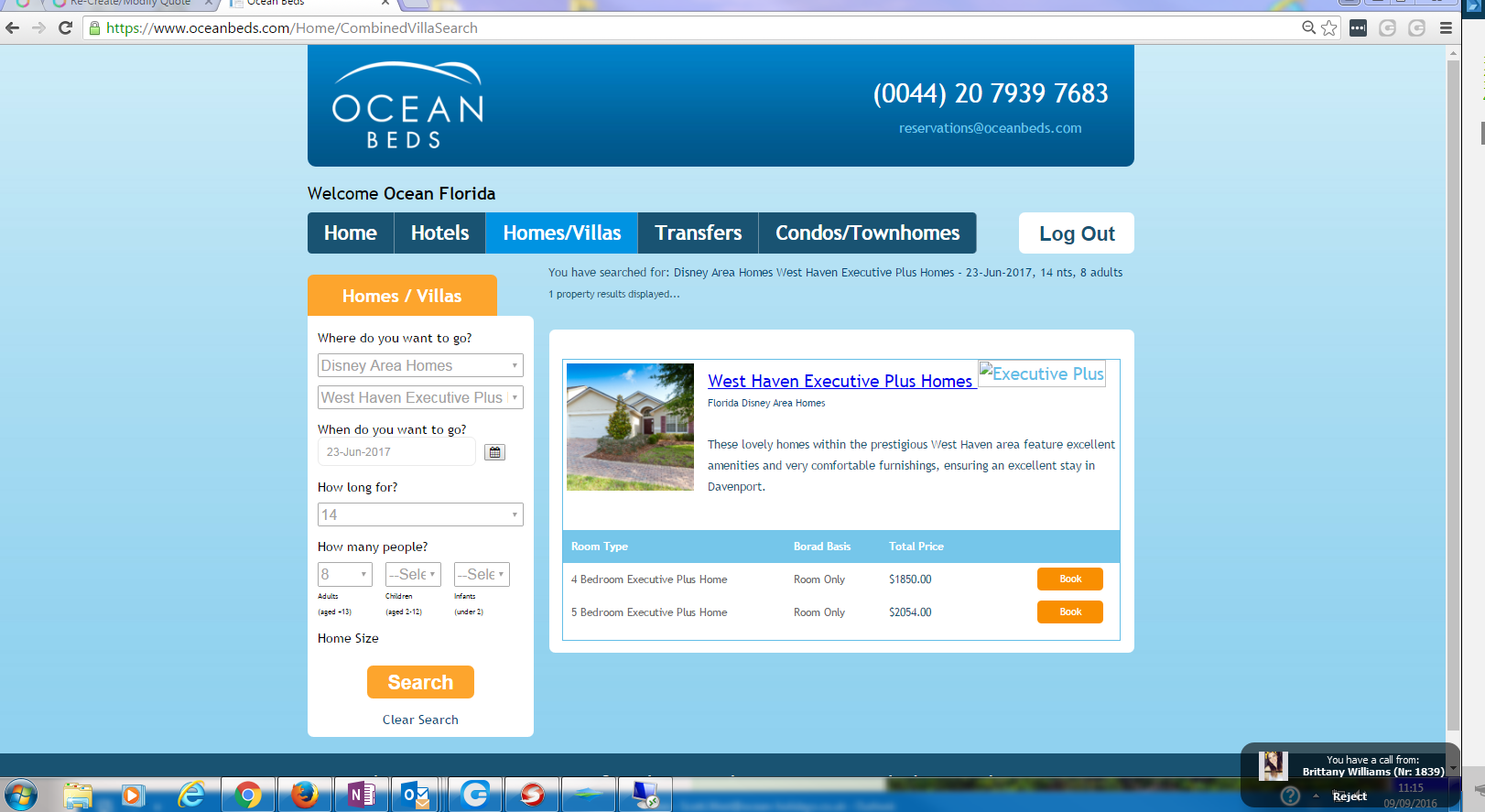Open the blue G application in taskbar
The image size is (1485, 812).
click(x=474, y=795)
